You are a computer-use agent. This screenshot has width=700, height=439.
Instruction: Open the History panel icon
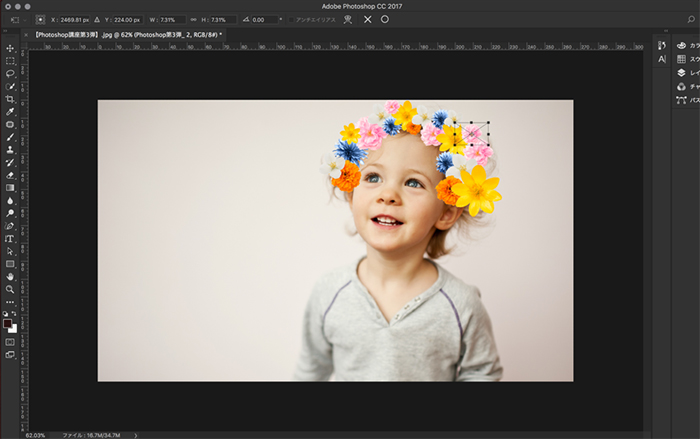tap(662, 46)
